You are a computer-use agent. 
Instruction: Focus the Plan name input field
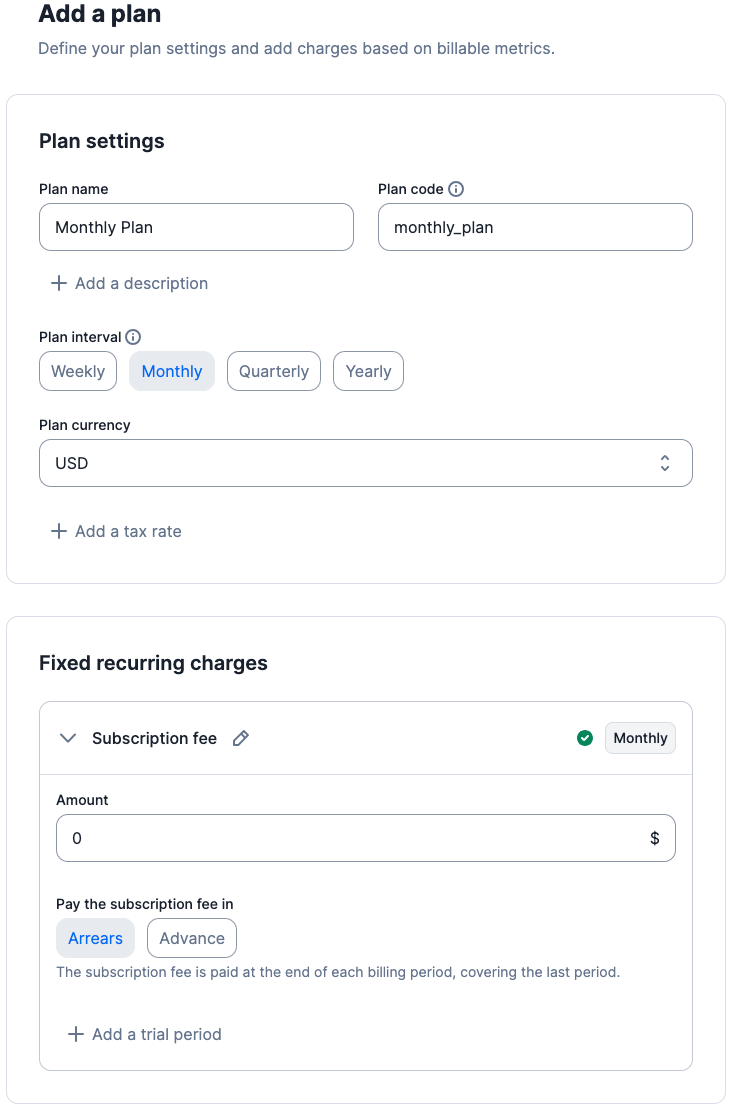(x=196, y=227)
